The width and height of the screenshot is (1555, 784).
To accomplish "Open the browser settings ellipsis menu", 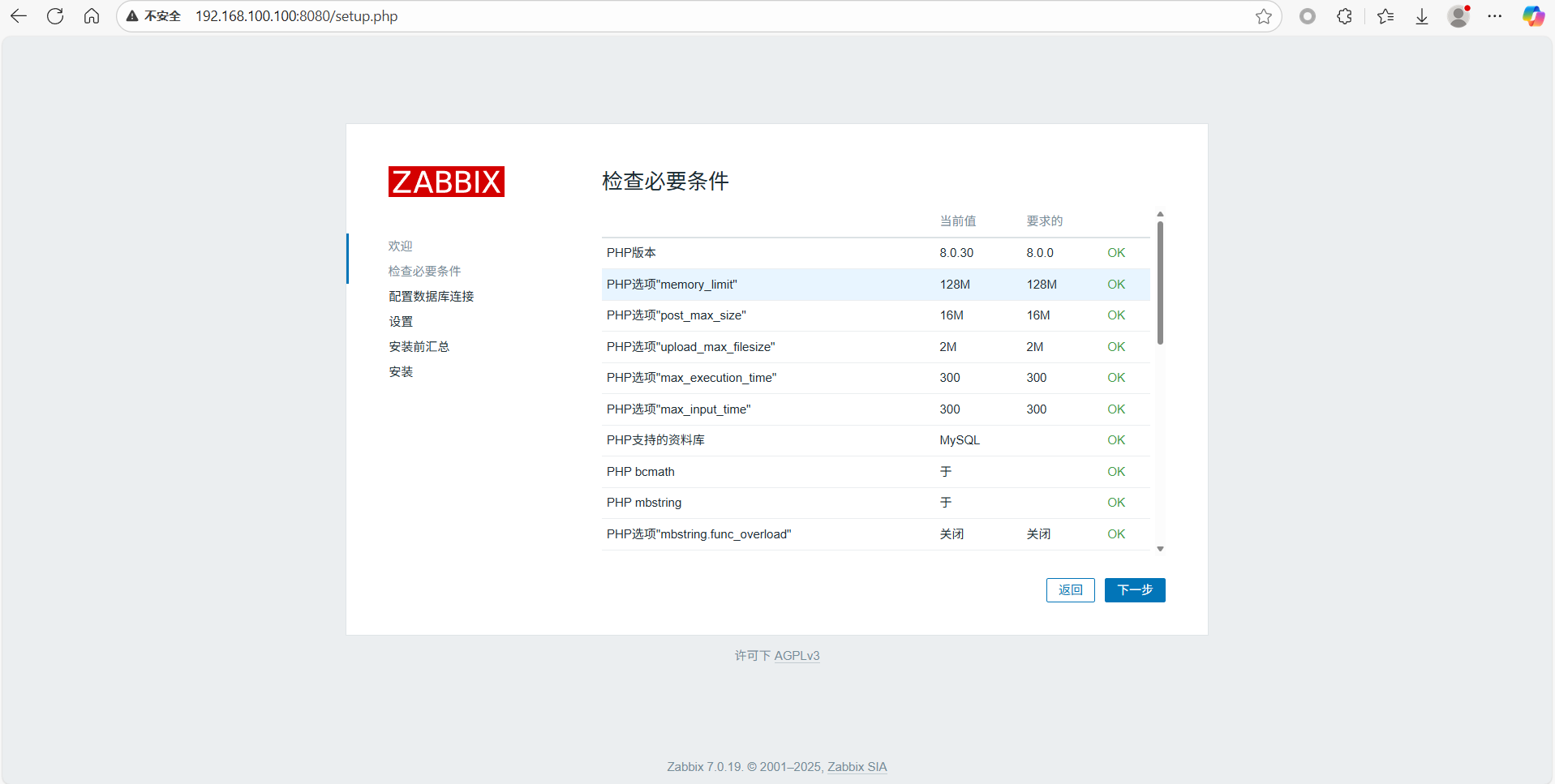I will pyautogui.click(x=1495, y=16).
